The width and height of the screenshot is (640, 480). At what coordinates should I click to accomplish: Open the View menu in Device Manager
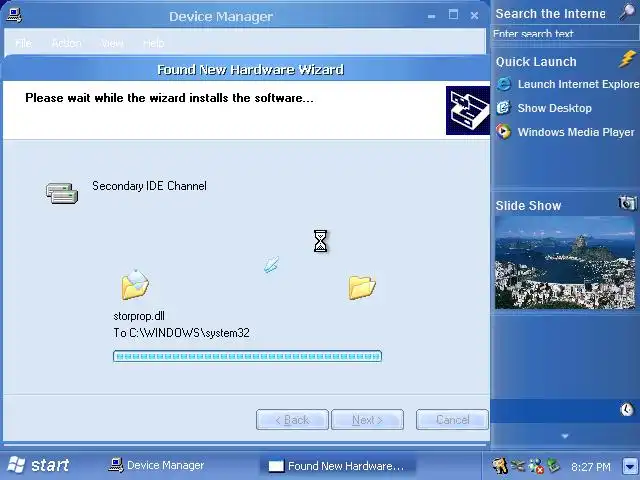(x=112, y=43)
